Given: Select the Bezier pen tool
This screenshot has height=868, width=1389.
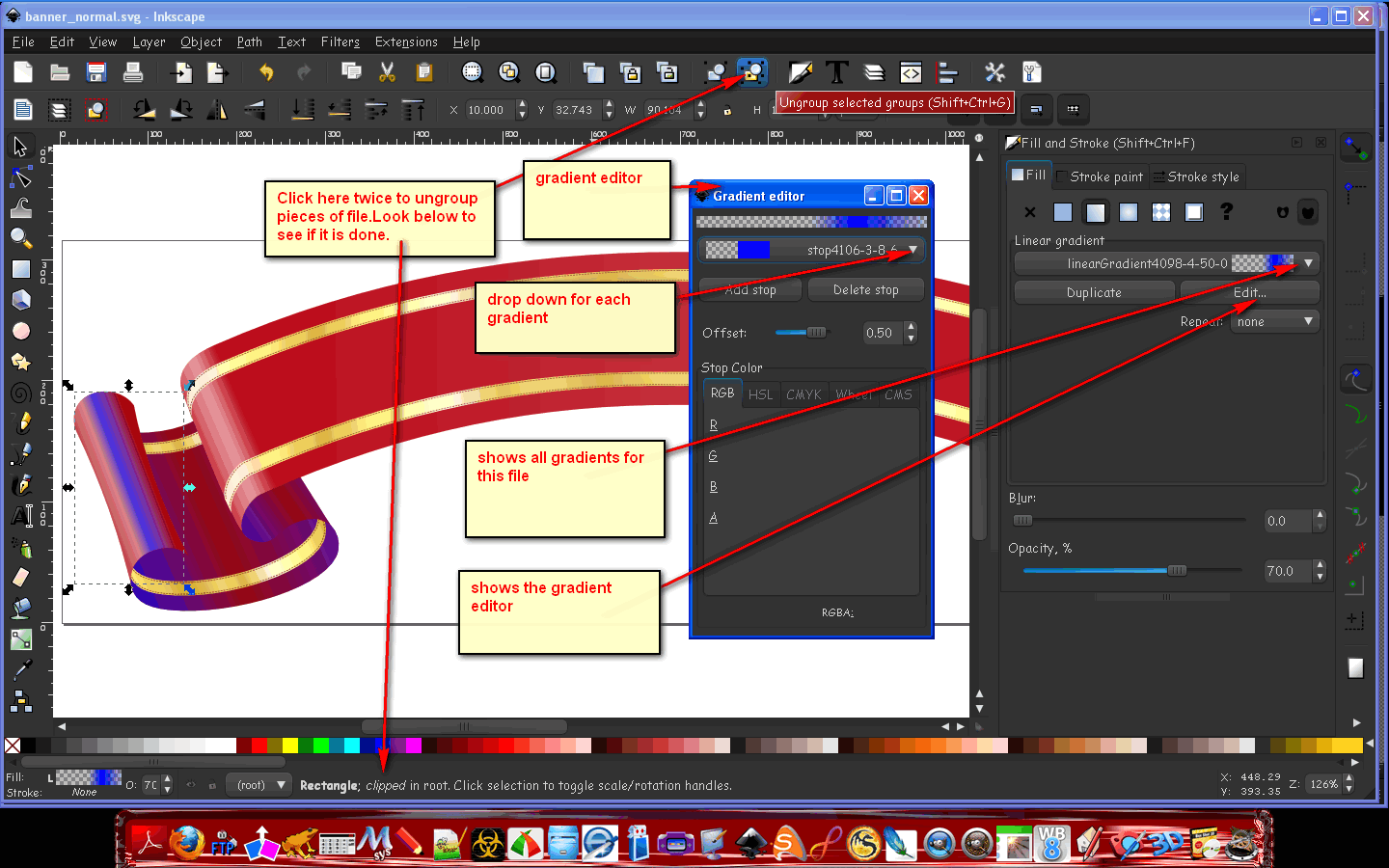Looking at the screenshot, I should click(20, 454).
